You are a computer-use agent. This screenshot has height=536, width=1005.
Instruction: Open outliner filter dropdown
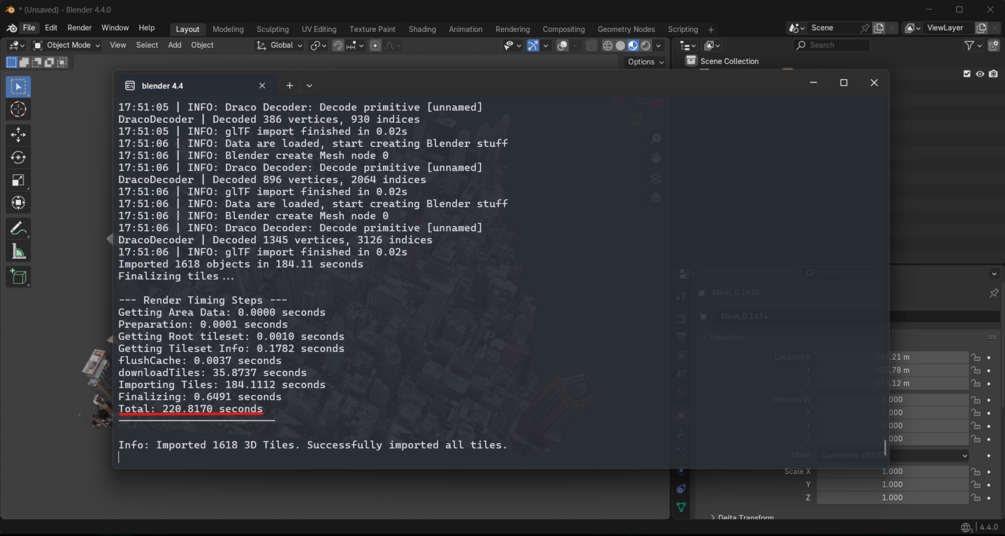(x=973, y=46)
